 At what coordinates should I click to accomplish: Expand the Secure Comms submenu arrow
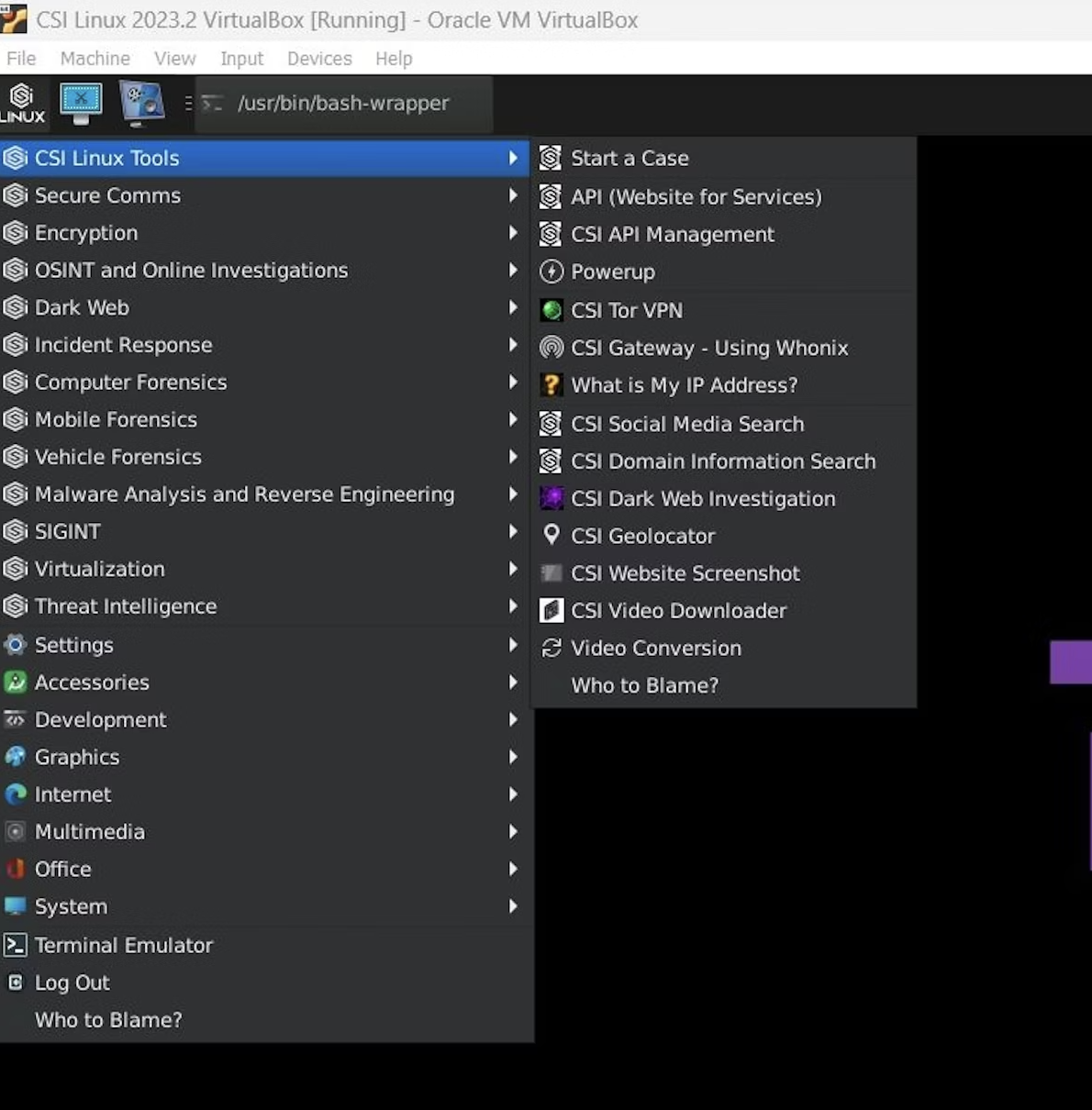(513, 195)
